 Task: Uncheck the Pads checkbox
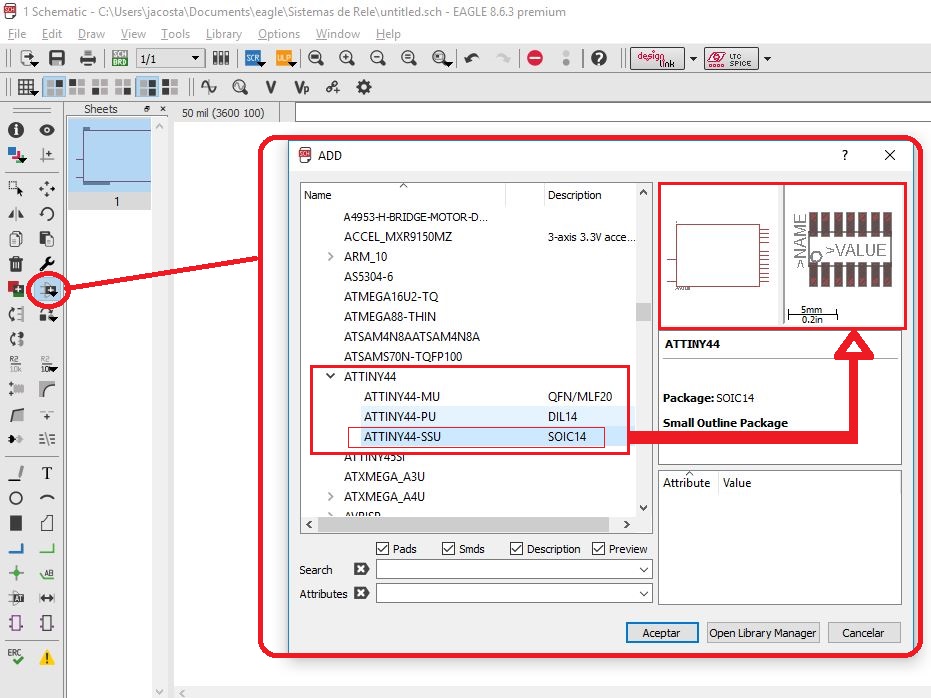383,548
